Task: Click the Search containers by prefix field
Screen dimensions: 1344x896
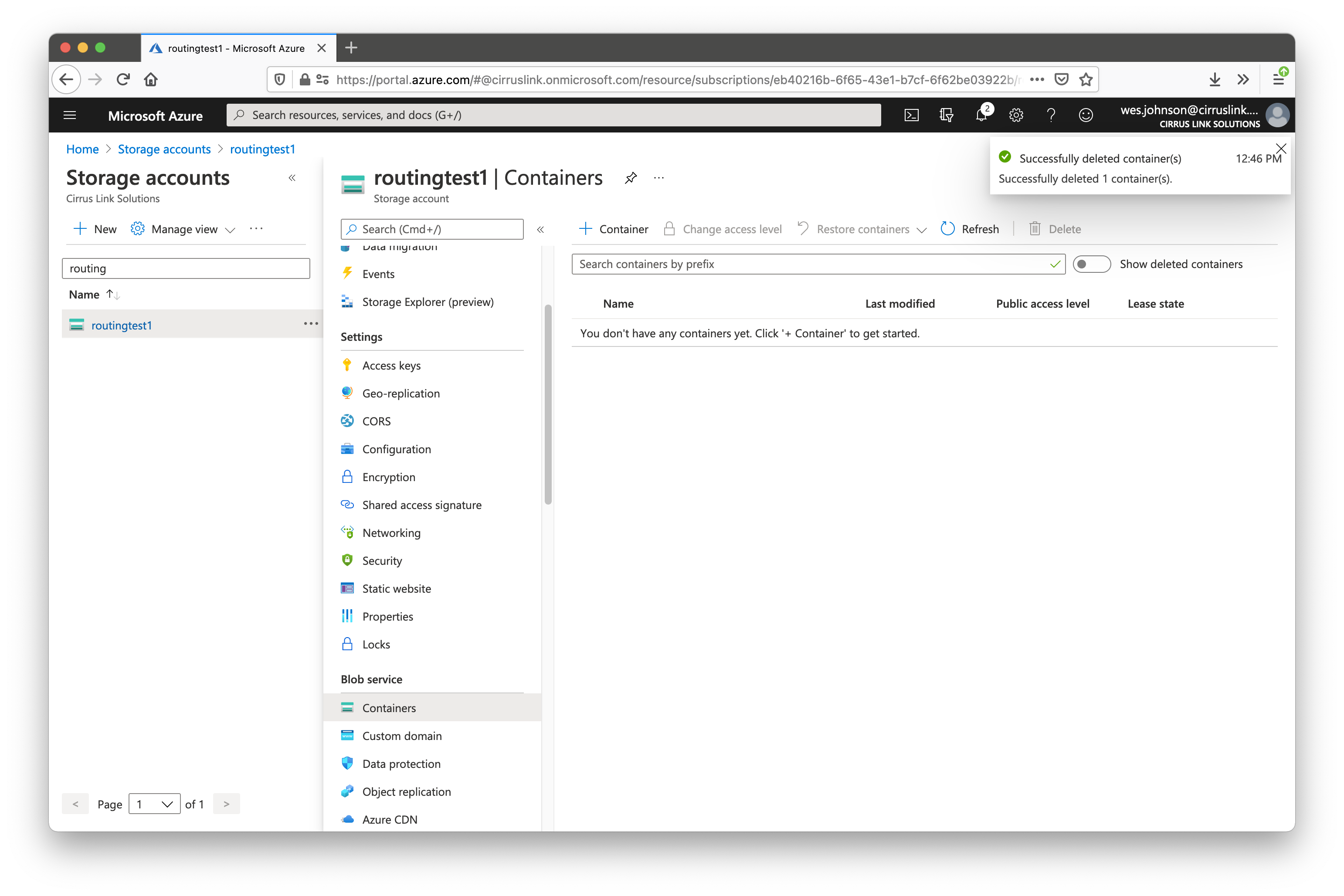Action: 811,264
